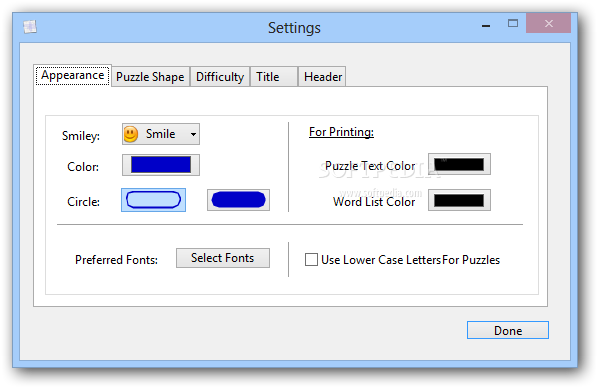This screenshot has height=388, width=598.
Task: Enable lower case letters for puzzles
Action: click(311, 260)
